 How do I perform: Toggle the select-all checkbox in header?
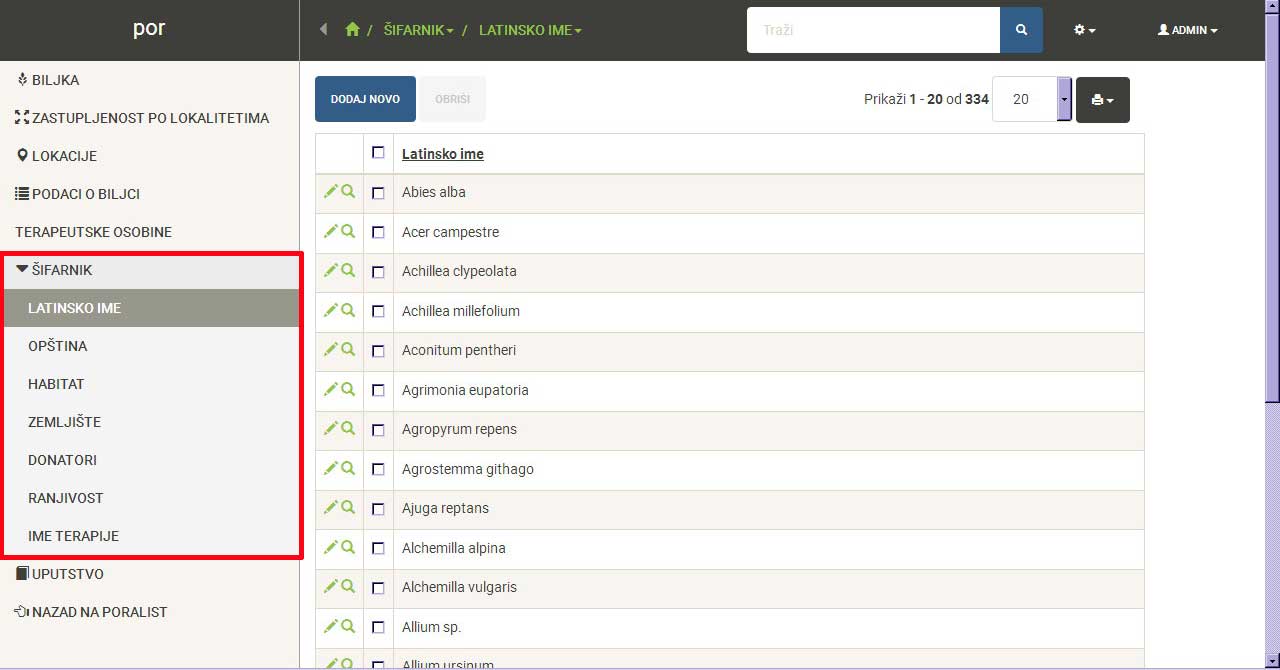(378, 153)
